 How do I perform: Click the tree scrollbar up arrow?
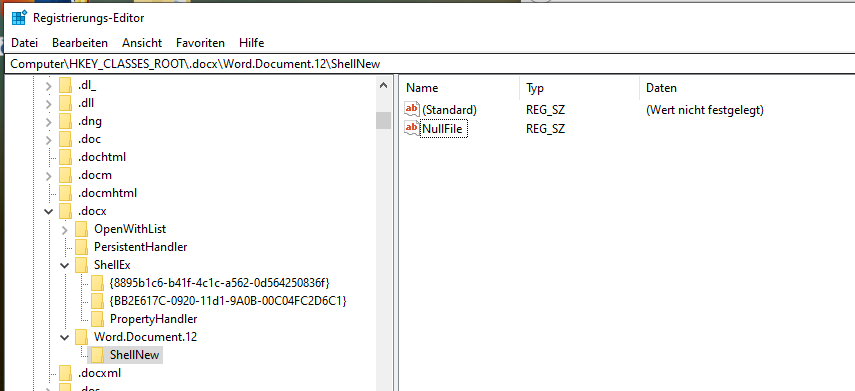383,86
